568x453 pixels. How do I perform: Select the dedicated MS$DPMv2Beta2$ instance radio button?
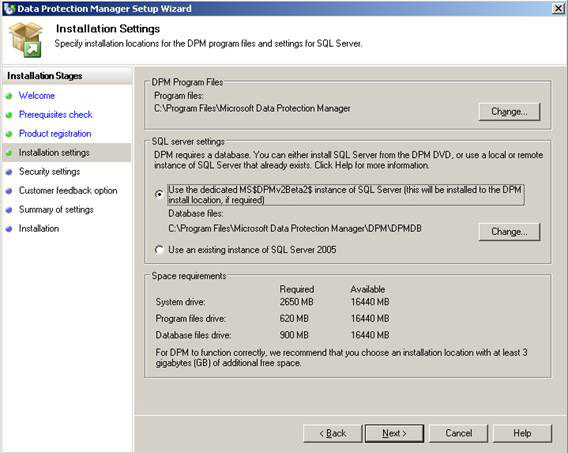[159, 194]
